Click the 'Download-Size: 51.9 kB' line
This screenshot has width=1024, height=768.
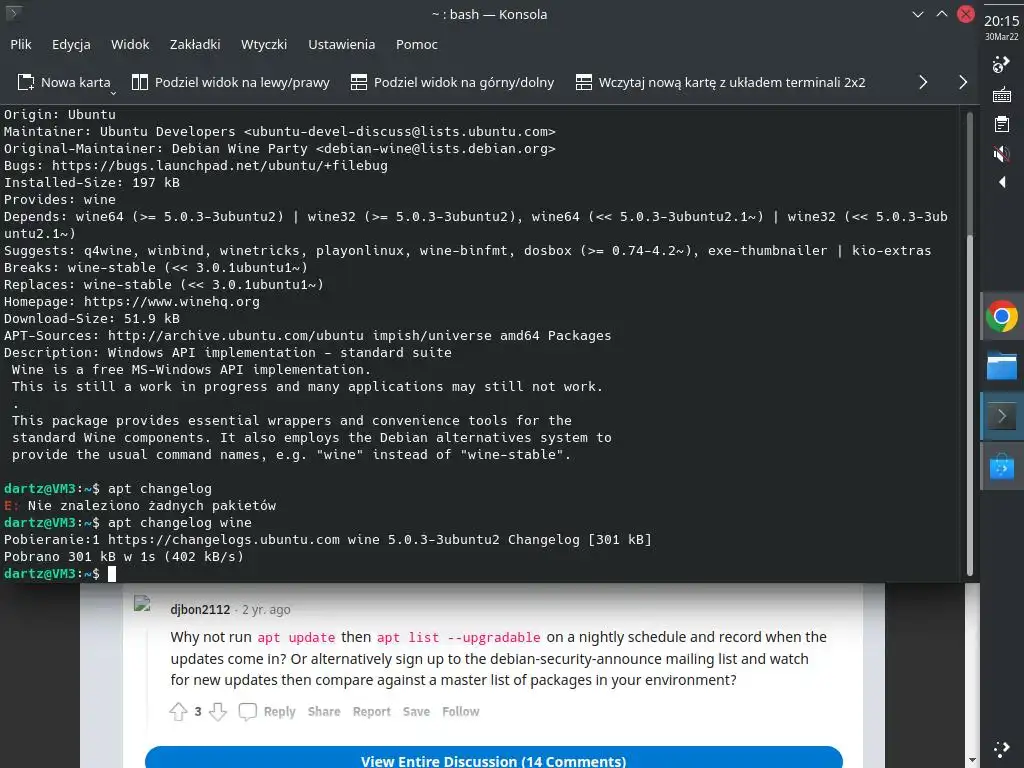(92, 319)
